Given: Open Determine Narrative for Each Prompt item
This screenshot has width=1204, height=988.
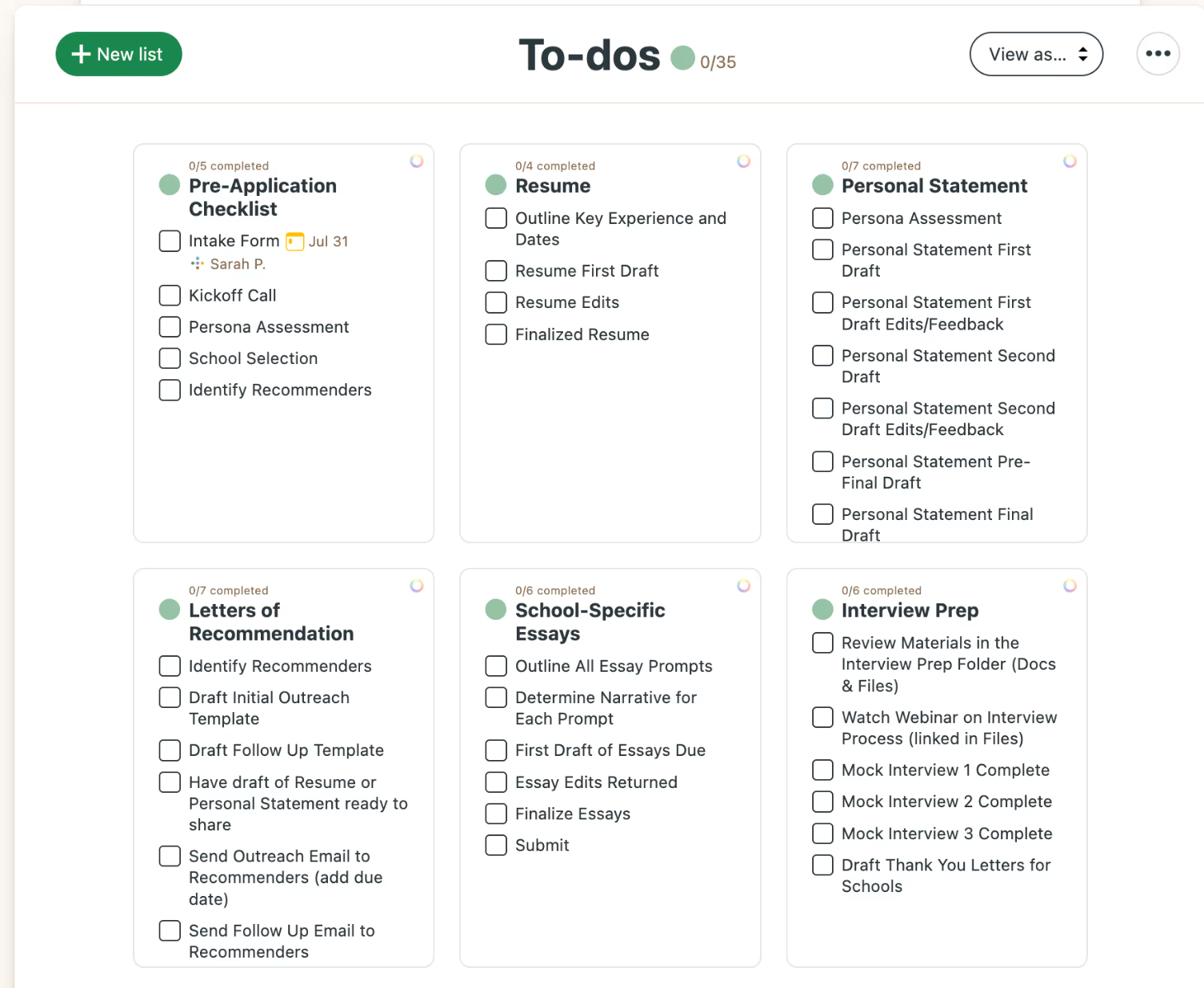Looking at the screenshot, I should (606, 708).
